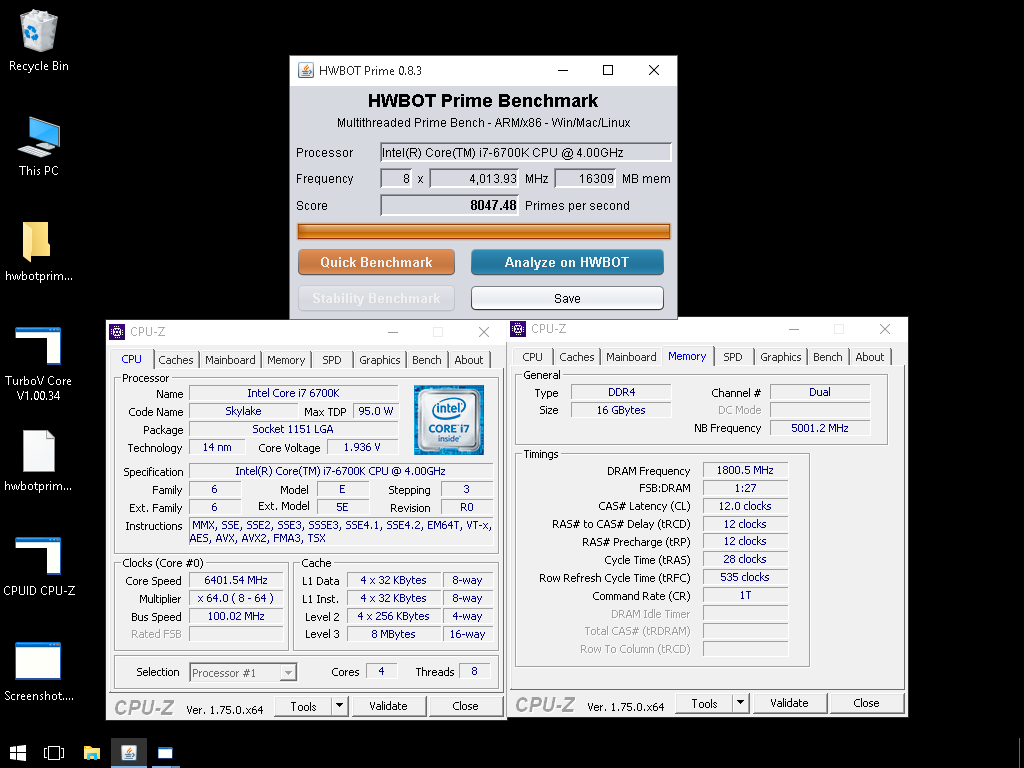Switch to About tab in right CPU-Z
1024x768 pixels.
tap(870, 357)
